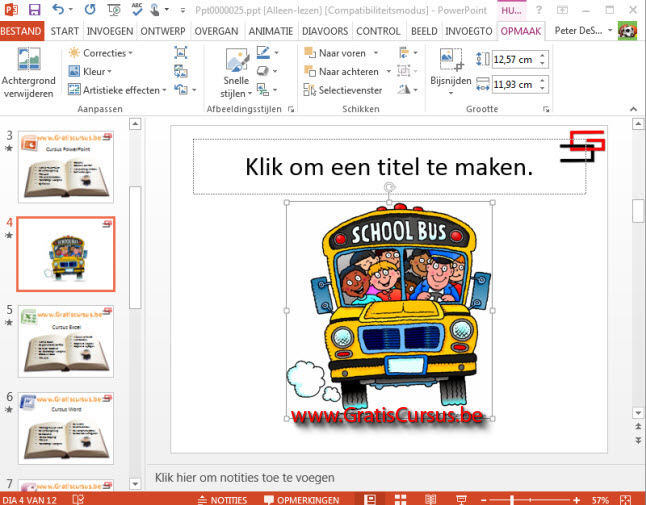The image size is (646, 505).
Task: Click reset picture icon
Action: 180,89
